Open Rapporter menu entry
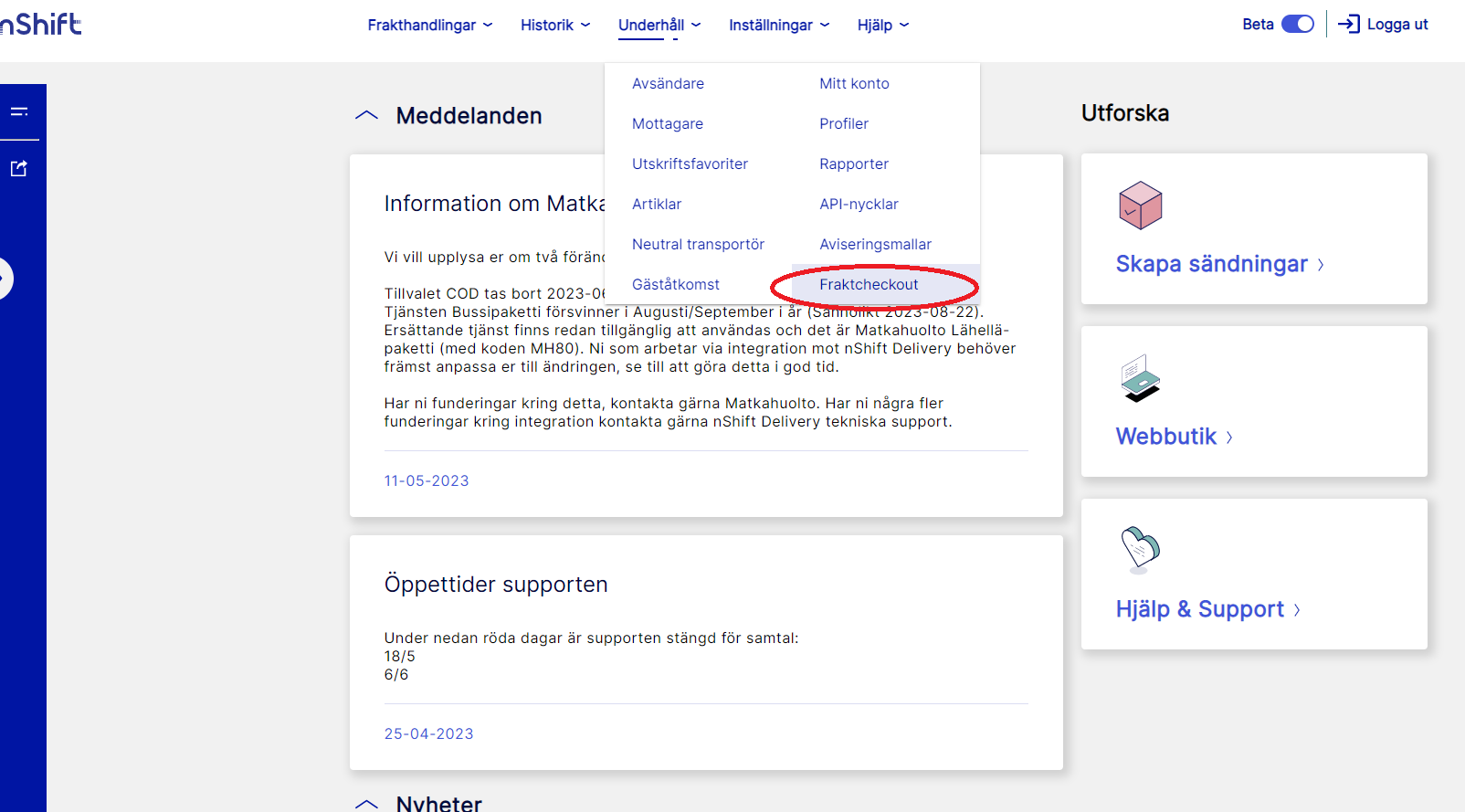1465x812 pixels. click(x=853, y=163)
